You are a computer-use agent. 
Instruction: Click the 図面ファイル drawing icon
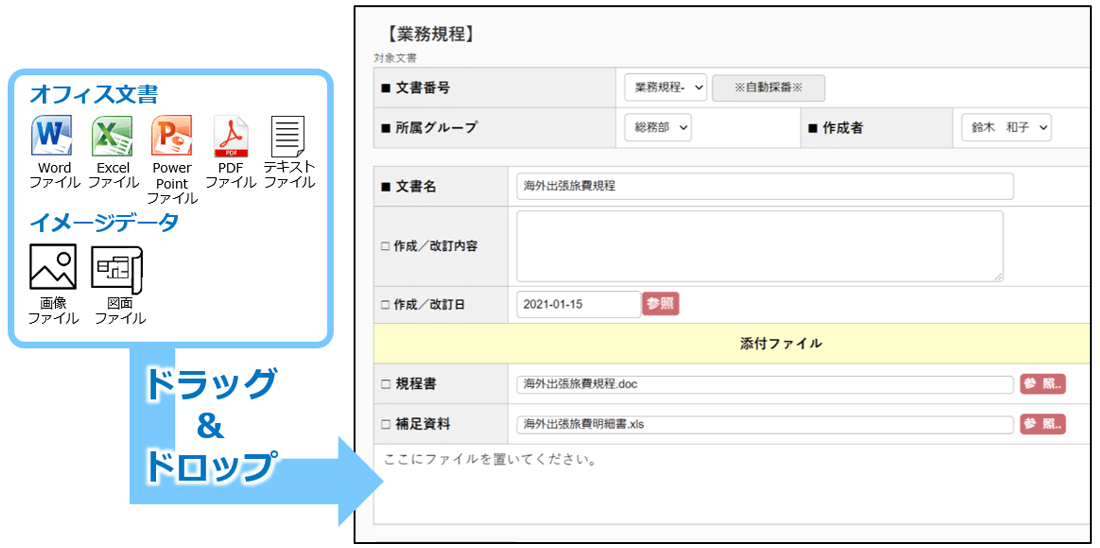(x=118, y=269)
